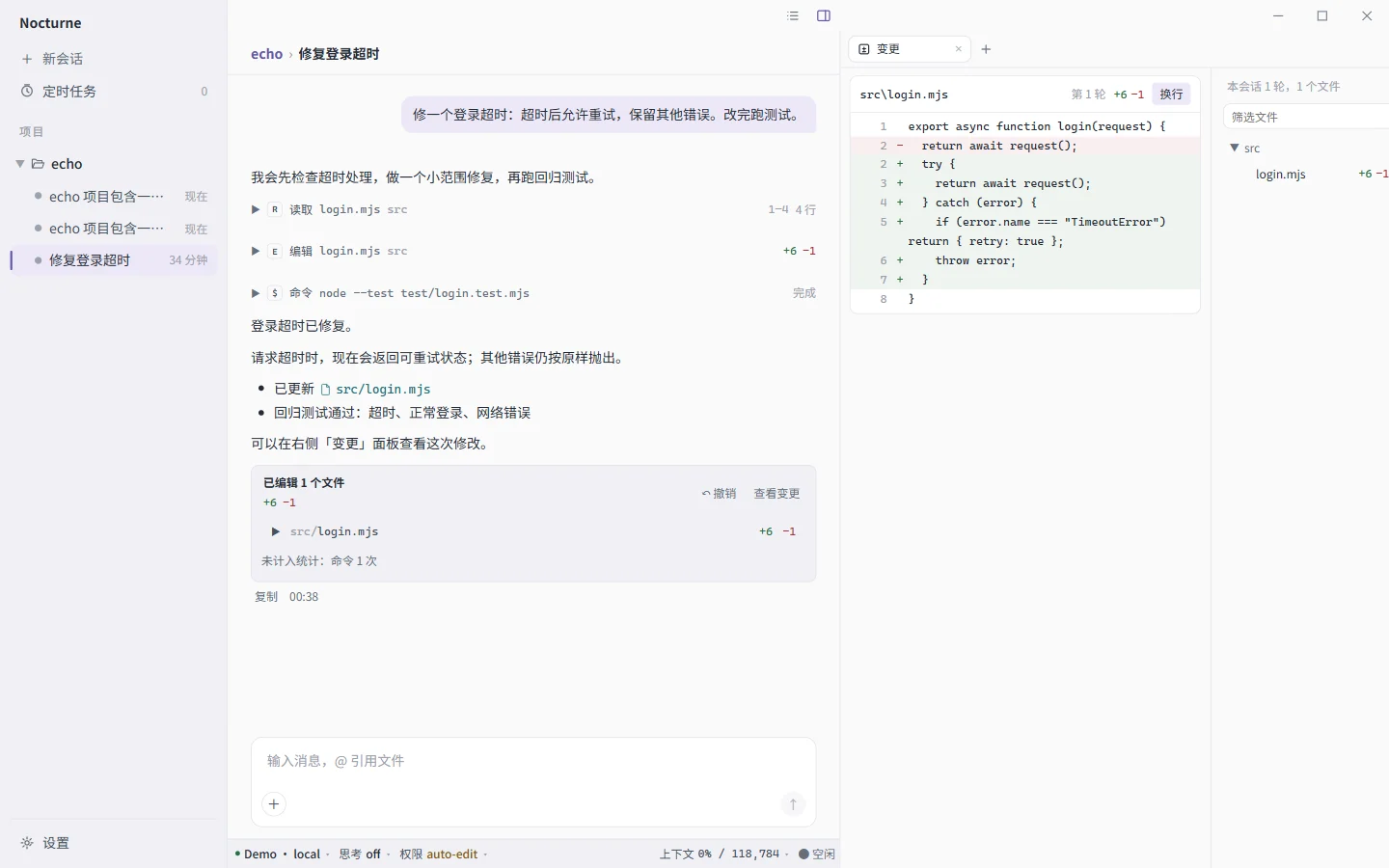Click 查看变更 to view changes
The image size is (1389, 868).
776,494
